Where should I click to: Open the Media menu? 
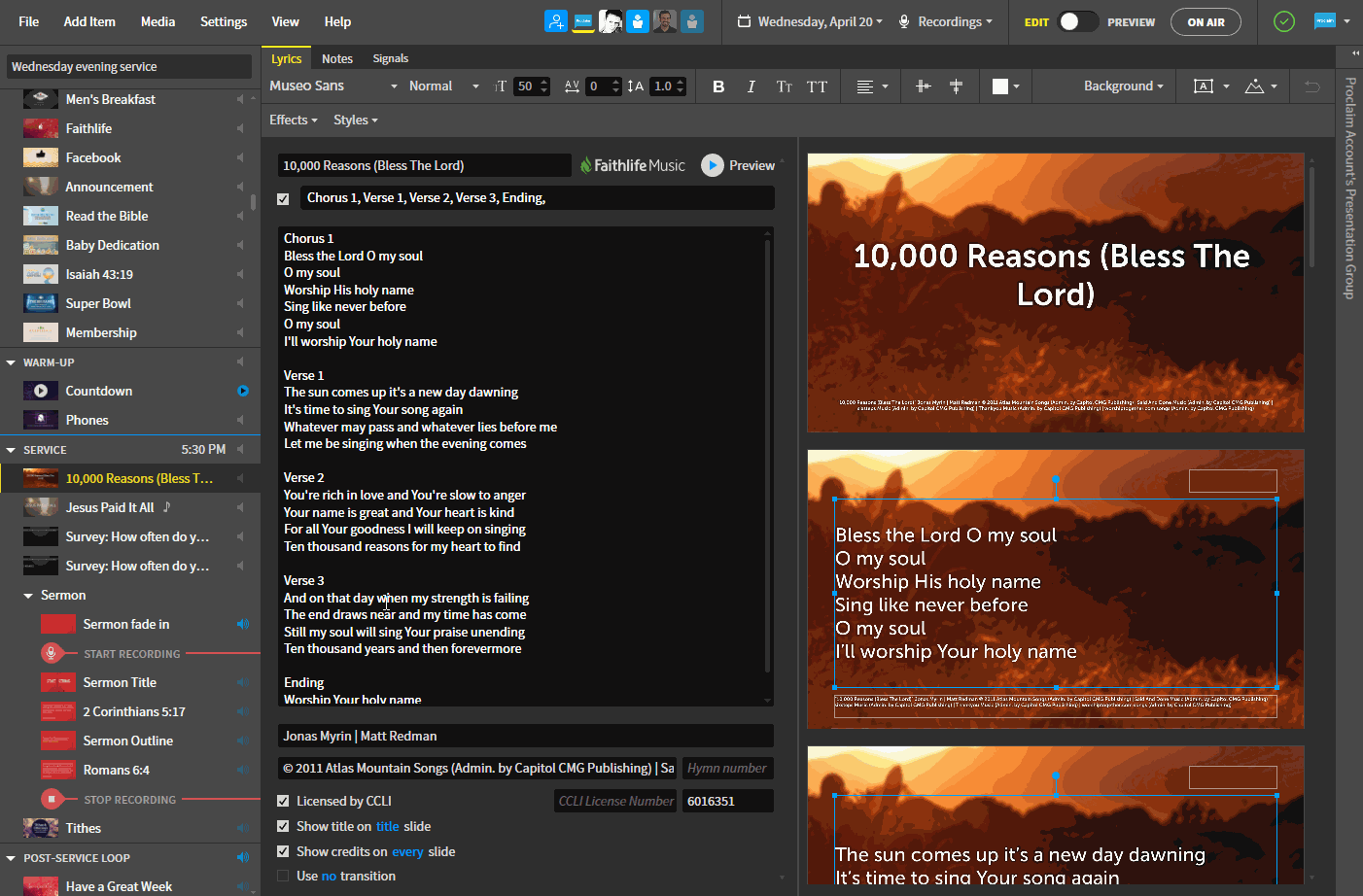[157, 21]
